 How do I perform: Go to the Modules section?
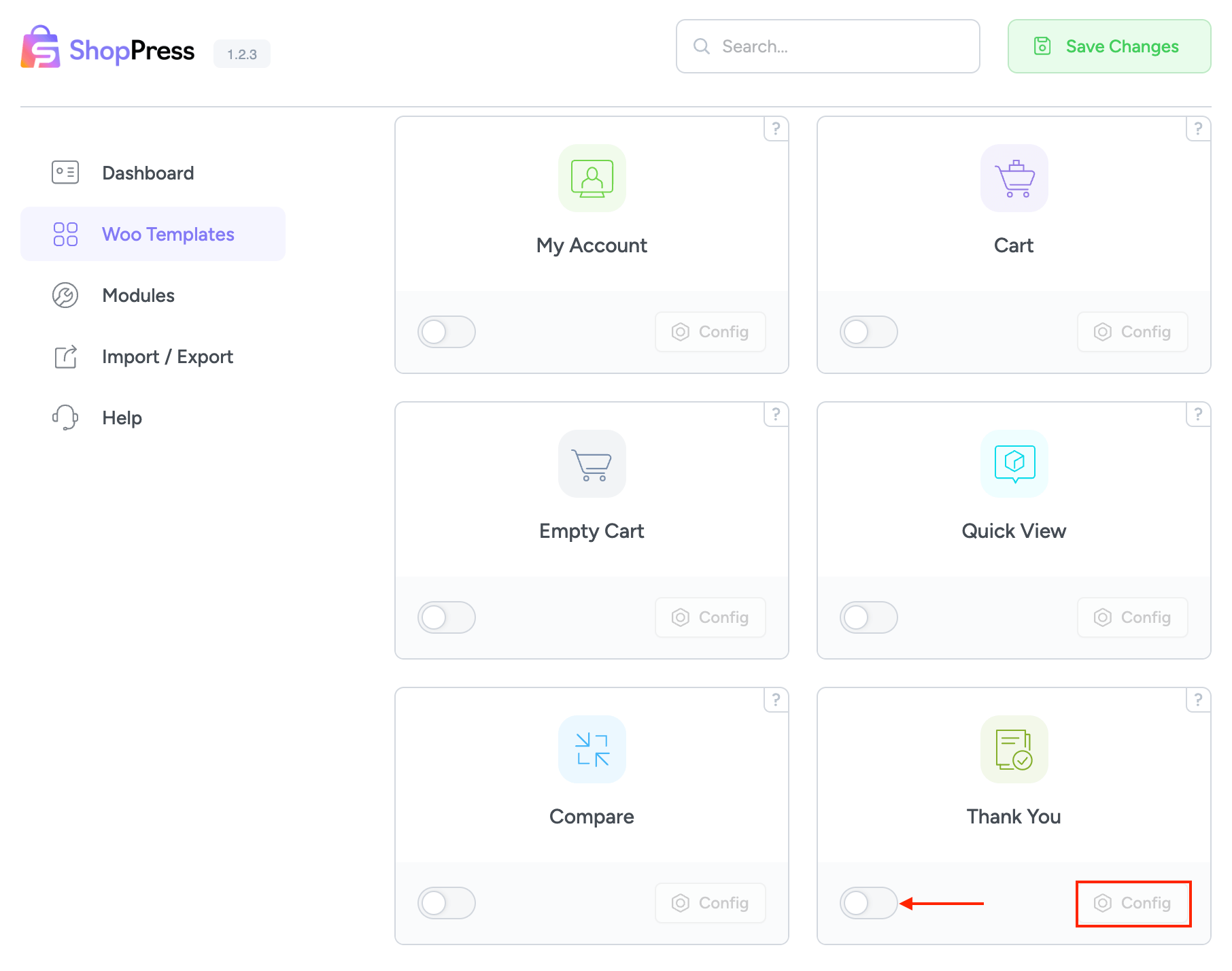pos(138,295)
